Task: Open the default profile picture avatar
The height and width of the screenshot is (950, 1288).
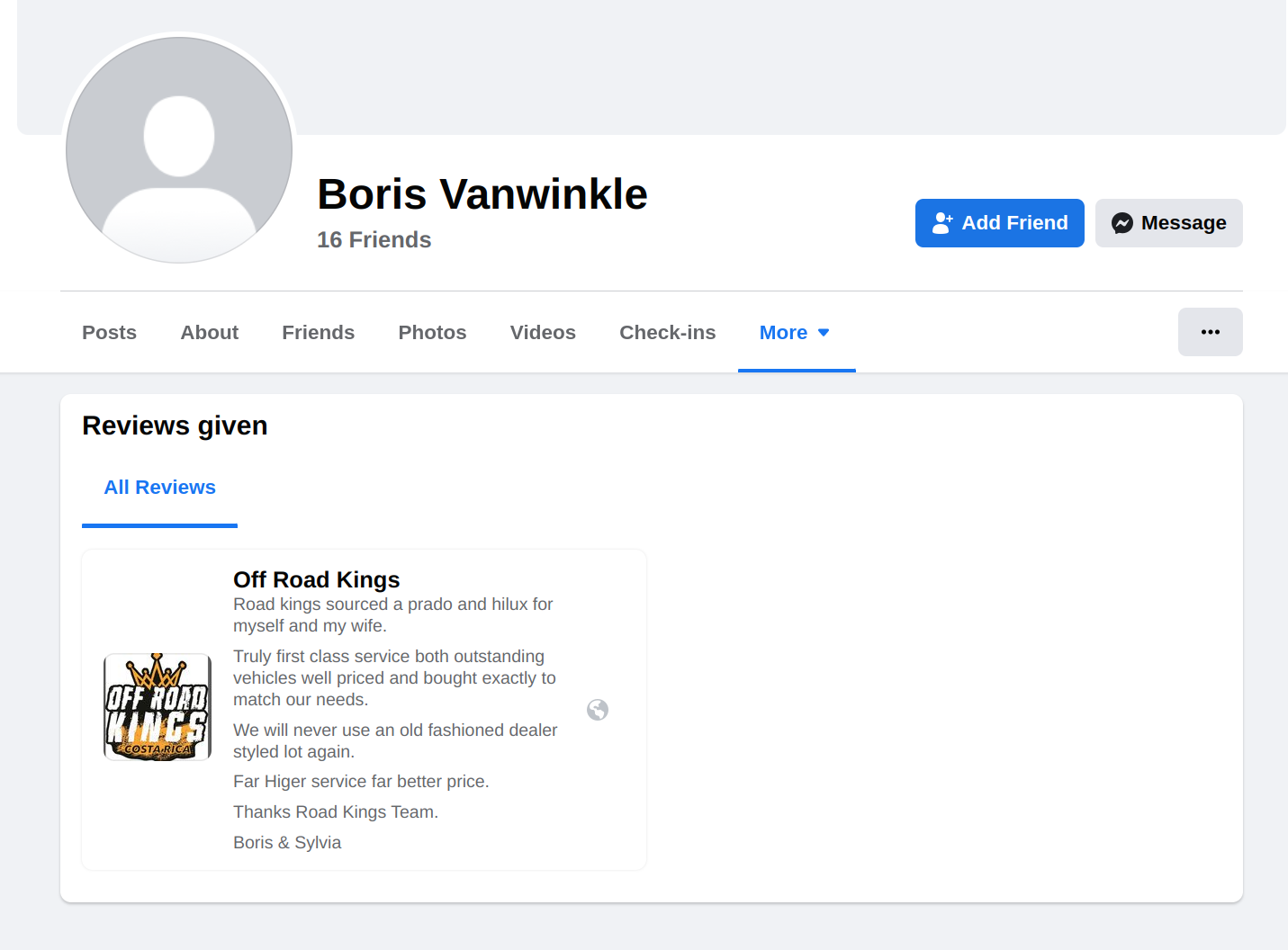Action: pos(179,150)
